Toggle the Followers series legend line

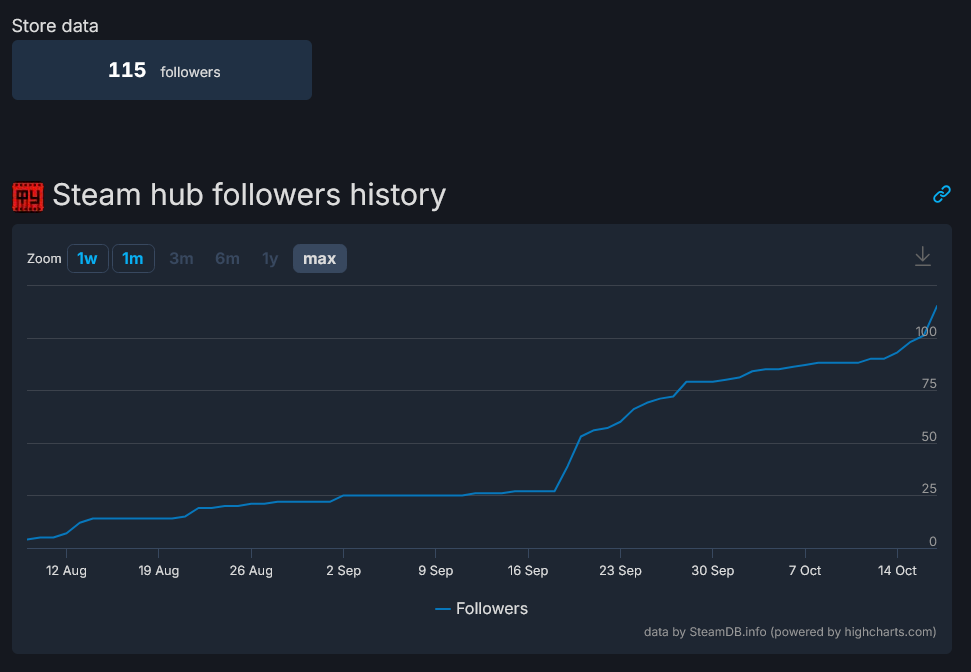click(x=443, y=609)
